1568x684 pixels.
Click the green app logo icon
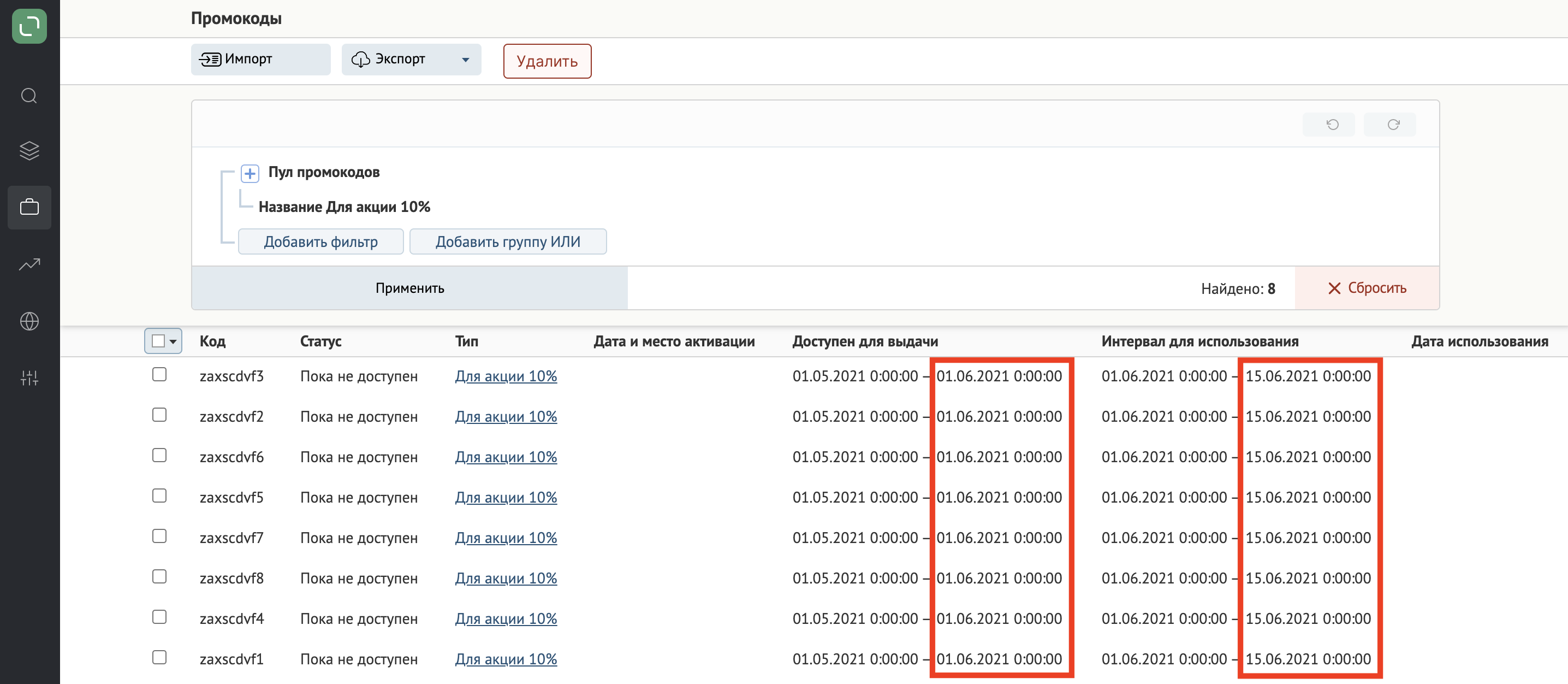click(x=29, y=26)
